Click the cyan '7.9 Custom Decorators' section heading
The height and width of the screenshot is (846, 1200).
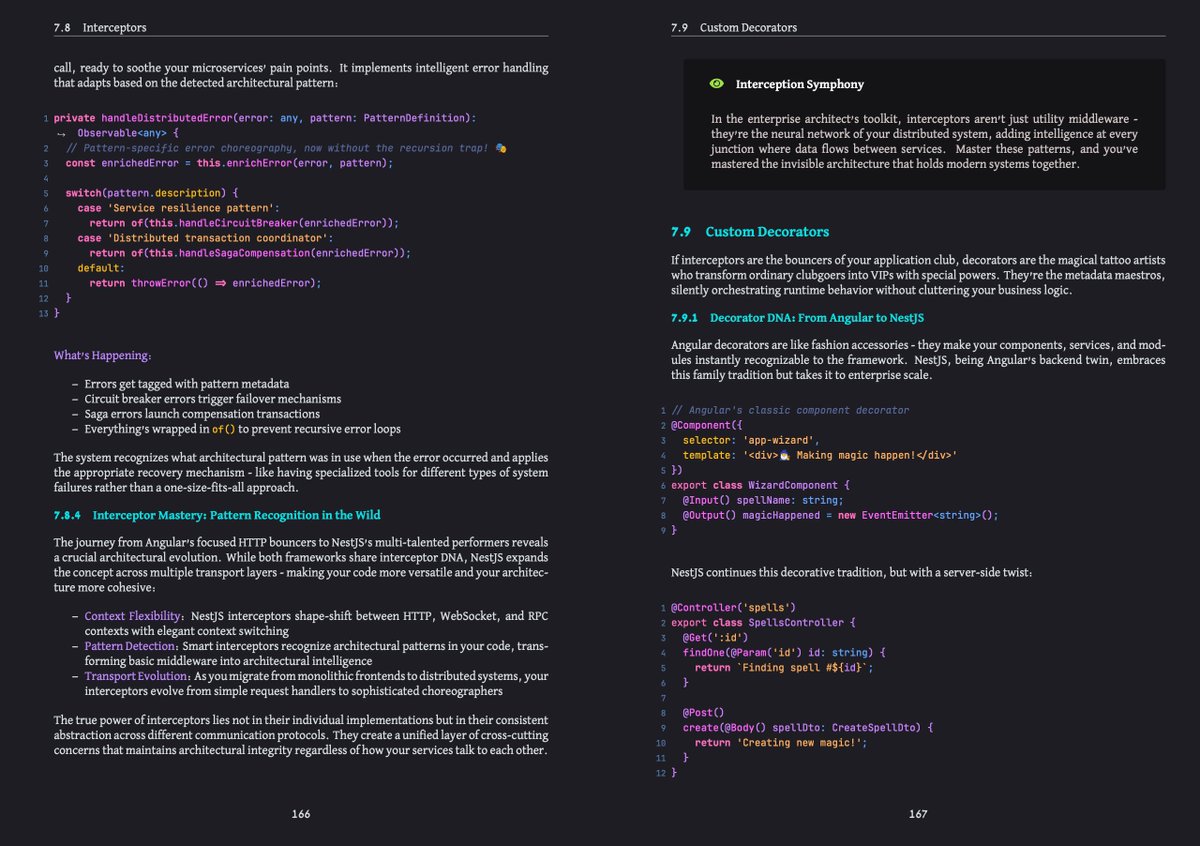(x=750, y=232)
